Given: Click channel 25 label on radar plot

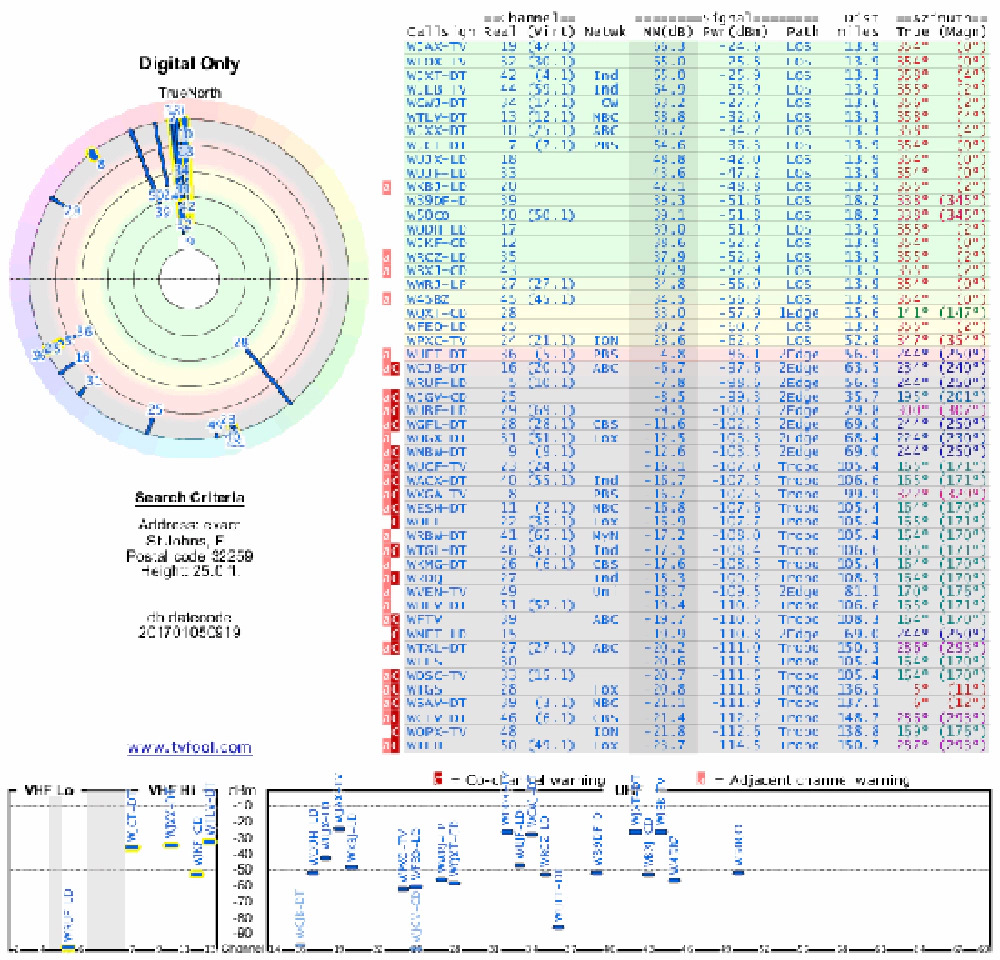Looking at the screenshot, I should (155, 410).
